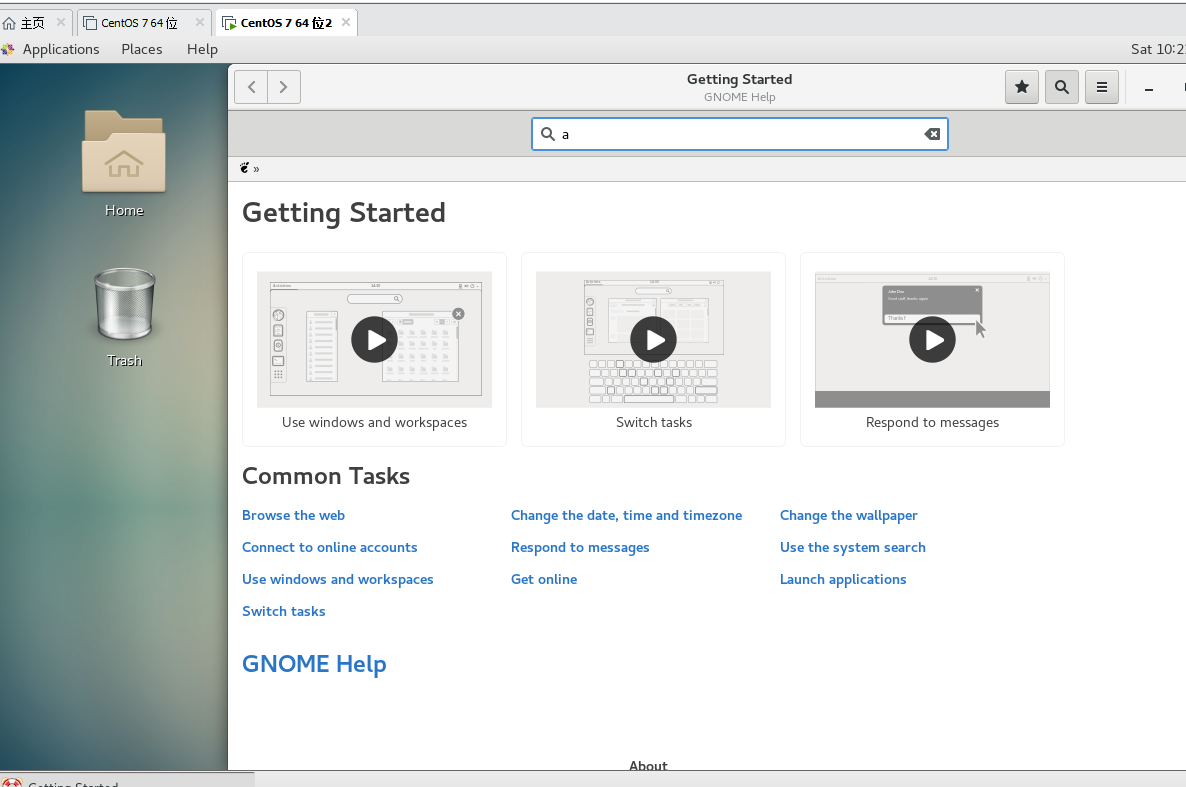Open Change the date, time and timezone
This screenshot has height=787, width=1186.
pyautogui.click(x=626, y=515)
